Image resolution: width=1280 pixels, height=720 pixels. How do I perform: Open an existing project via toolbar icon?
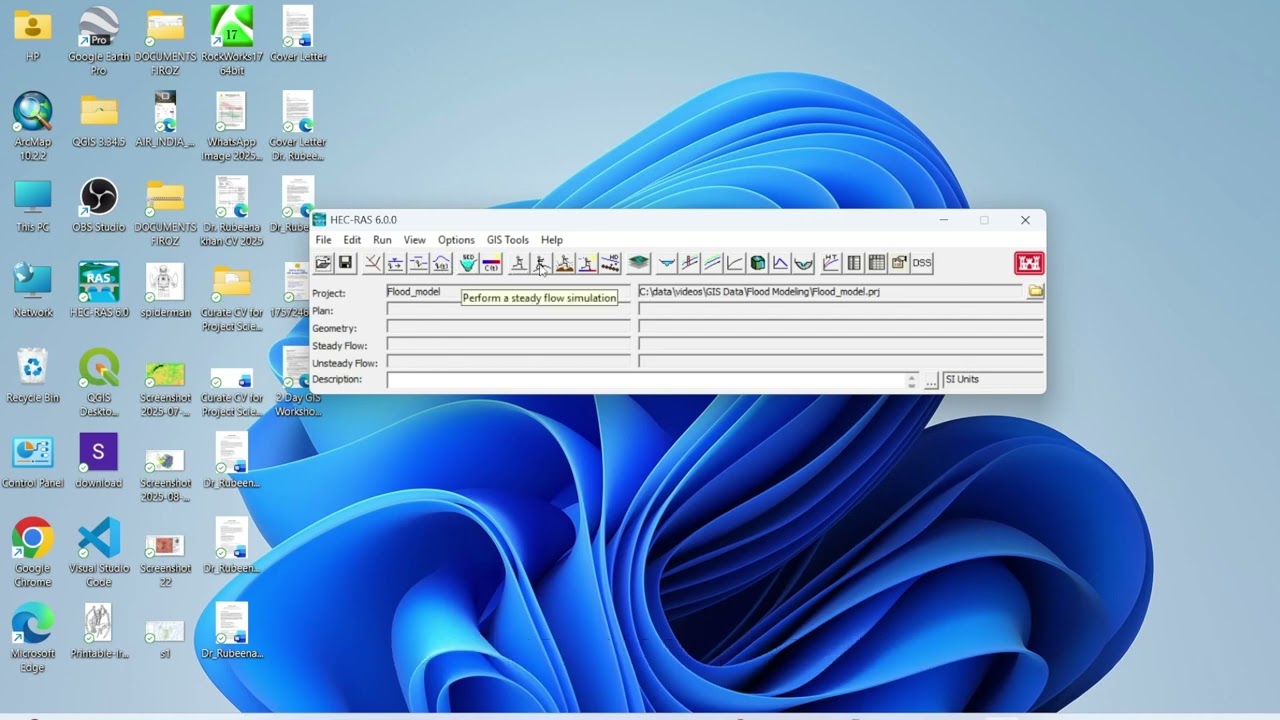323,263
